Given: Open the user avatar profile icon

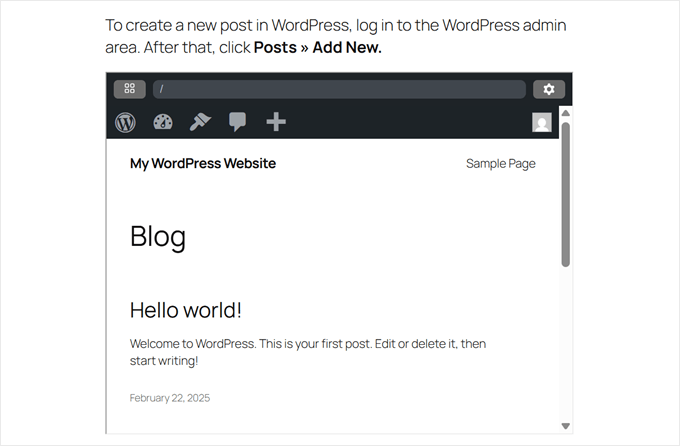Looking at the screenshot, I should pyautogui.click(x=541, y=123).
